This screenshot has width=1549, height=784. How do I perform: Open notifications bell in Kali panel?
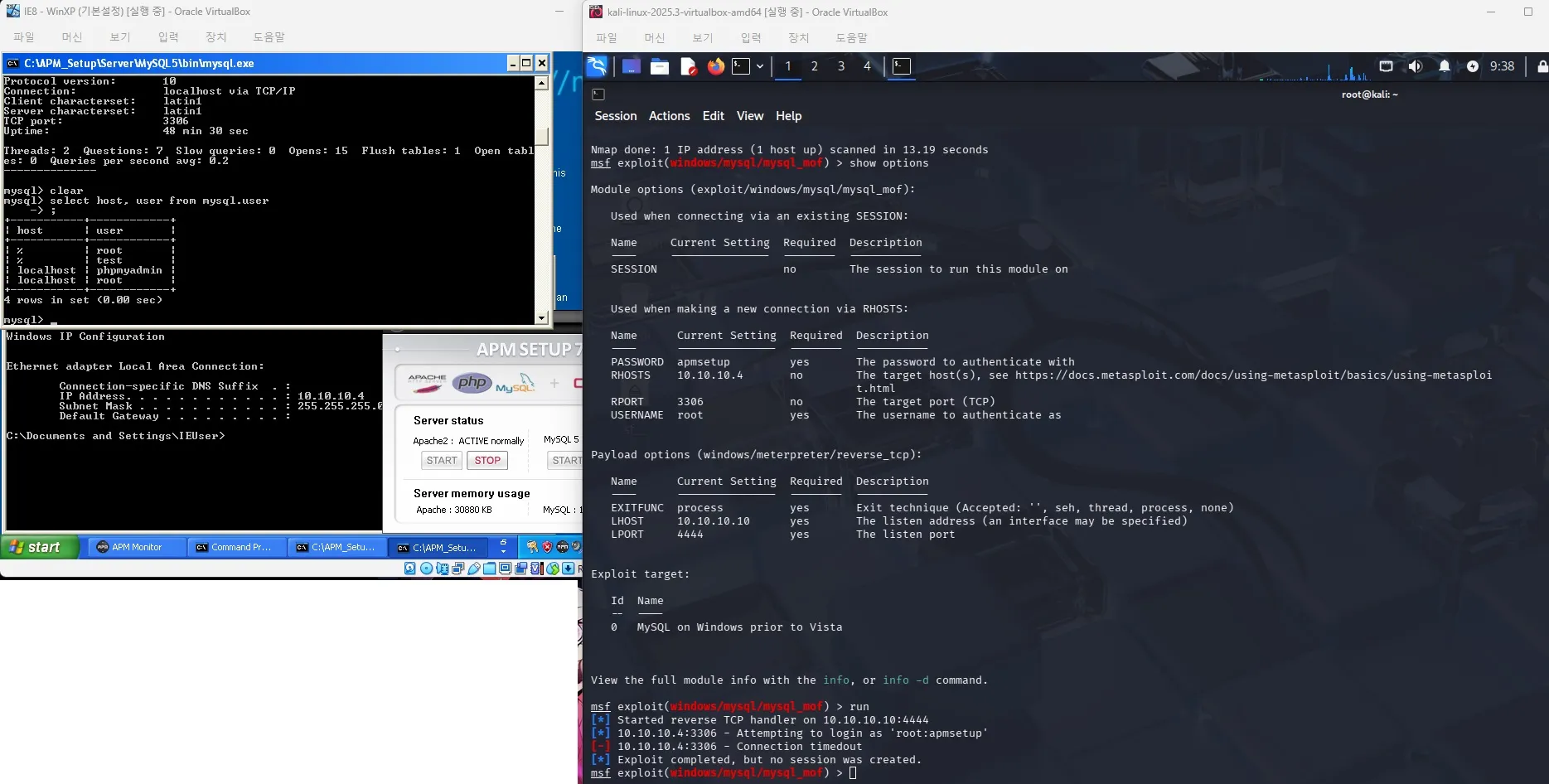point(1445,66)
